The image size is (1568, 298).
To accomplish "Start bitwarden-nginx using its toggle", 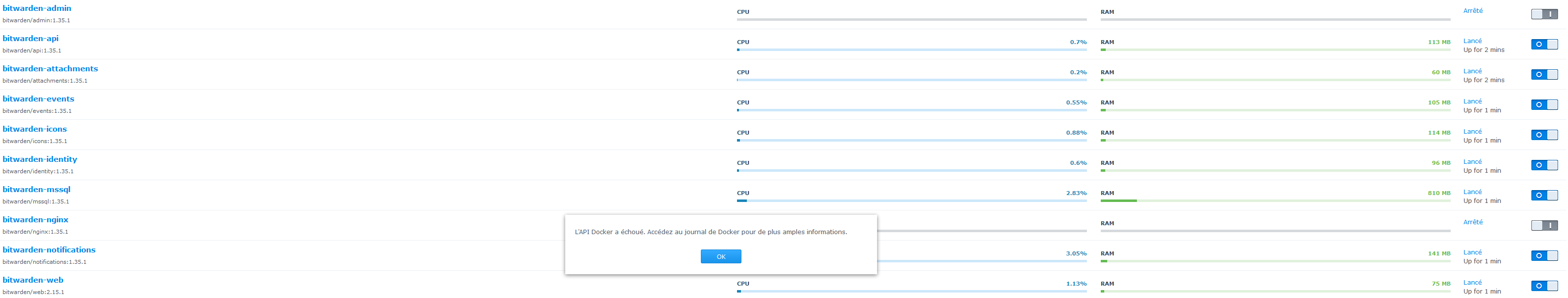I will (1544, 226).
